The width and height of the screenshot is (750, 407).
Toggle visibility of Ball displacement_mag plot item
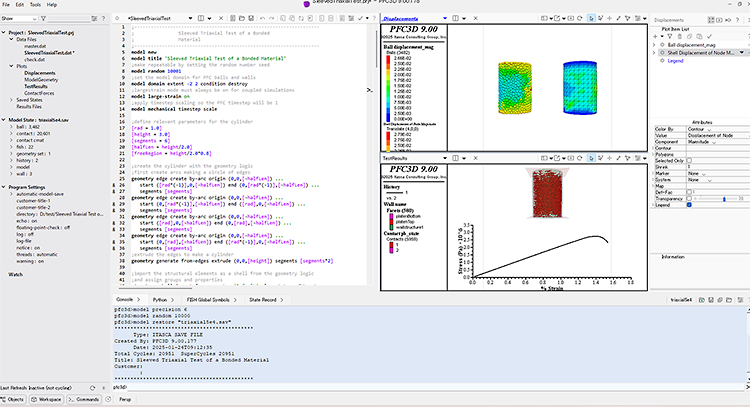tap(662, 45)
